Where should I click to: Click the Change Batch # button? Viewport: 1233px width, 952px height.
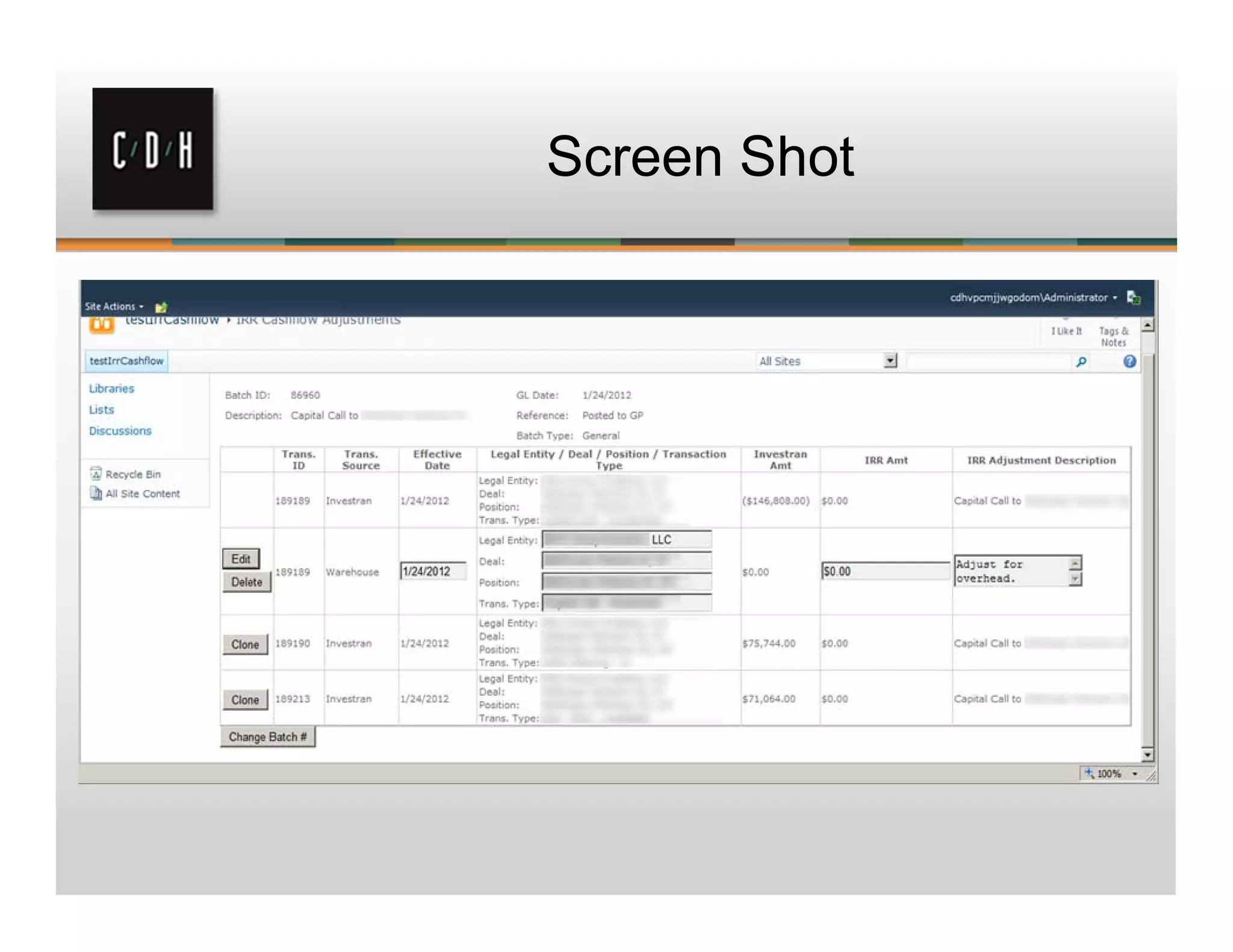coord(267,737)
